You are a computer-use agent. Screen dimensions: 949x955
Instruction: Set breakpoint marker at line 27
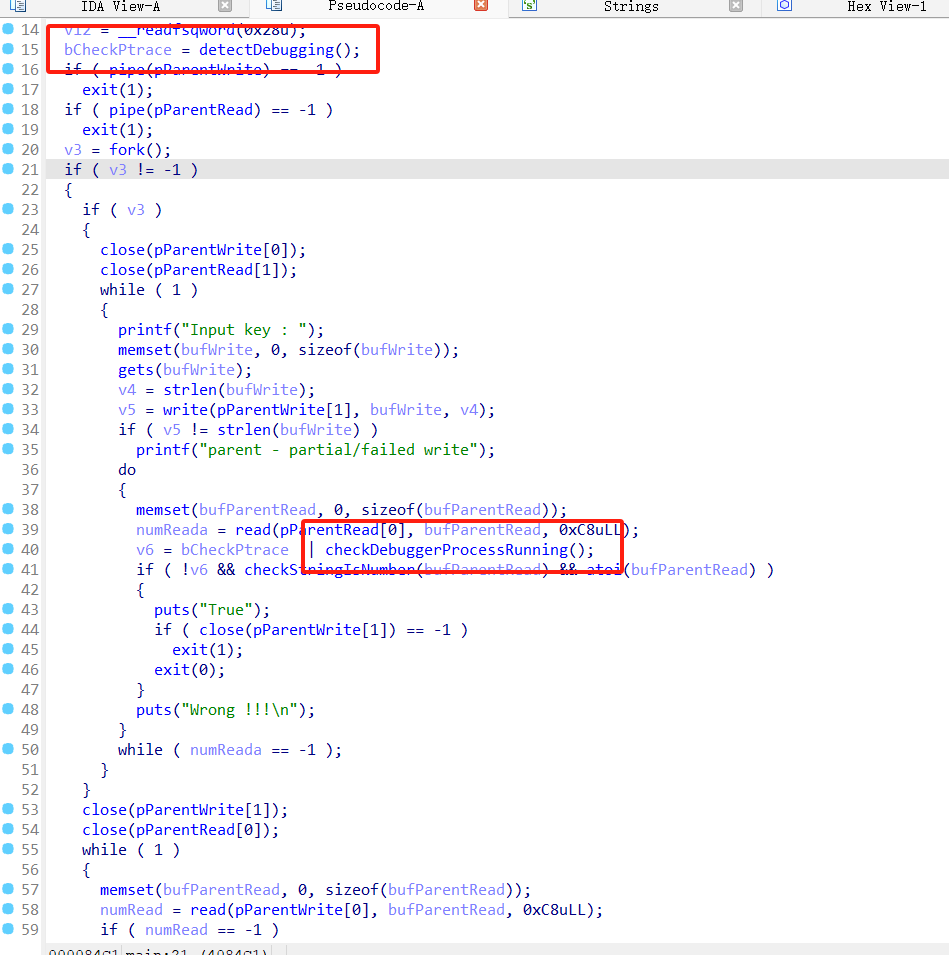[8, 289]
